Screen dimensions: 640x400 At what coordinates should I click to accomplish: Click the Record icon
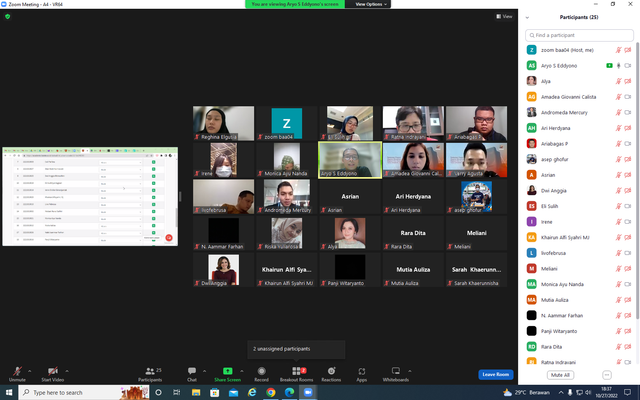click(x=261, y=371)
